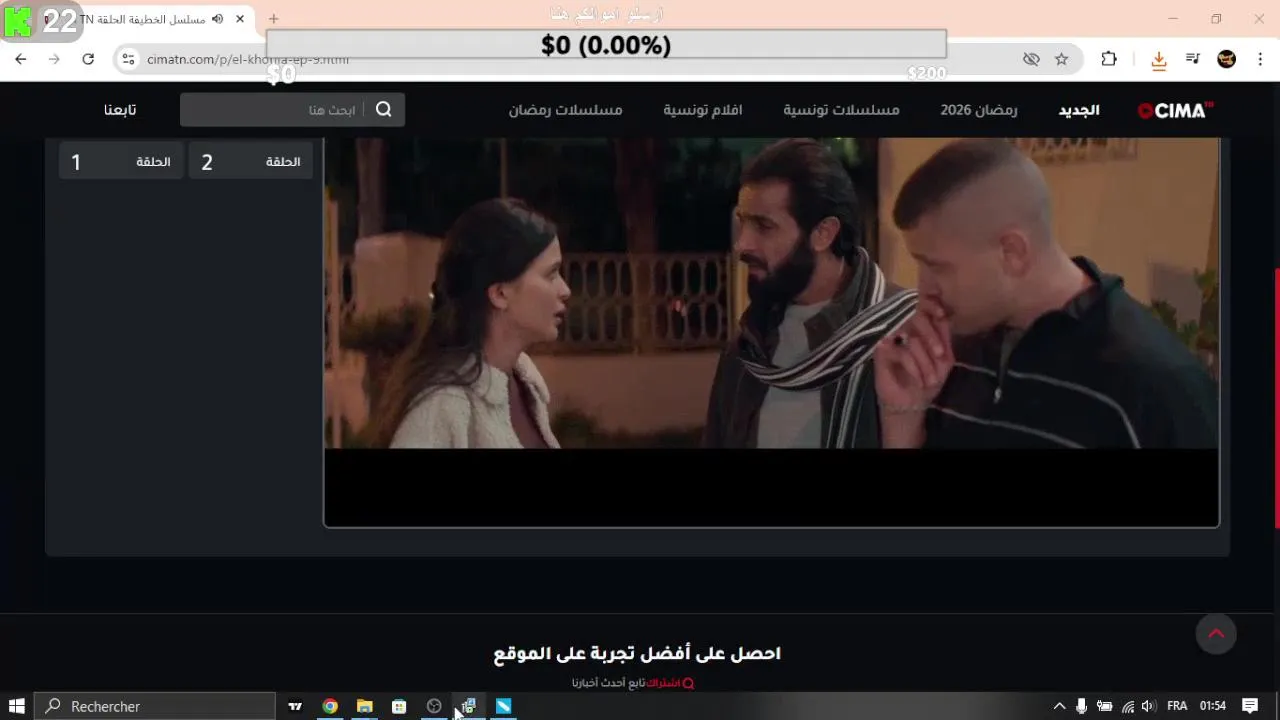The height and width of the screenshot is (720, 1280).
Task: Open File Explorer from the taskbar
Action: (365, 706)
